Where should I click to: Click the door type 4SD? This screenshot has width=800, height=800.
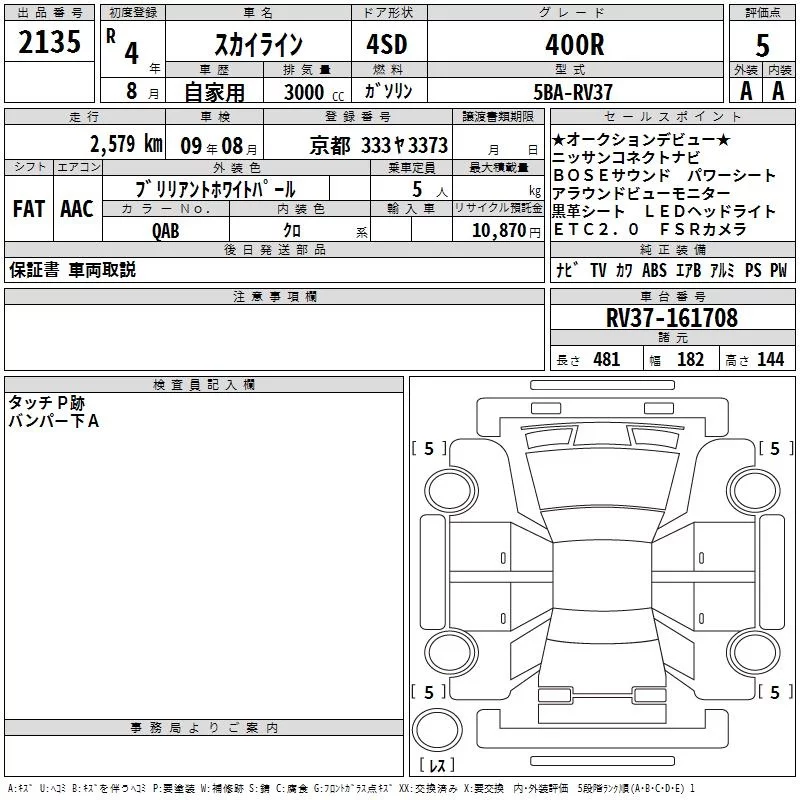[x=387, y=44]
